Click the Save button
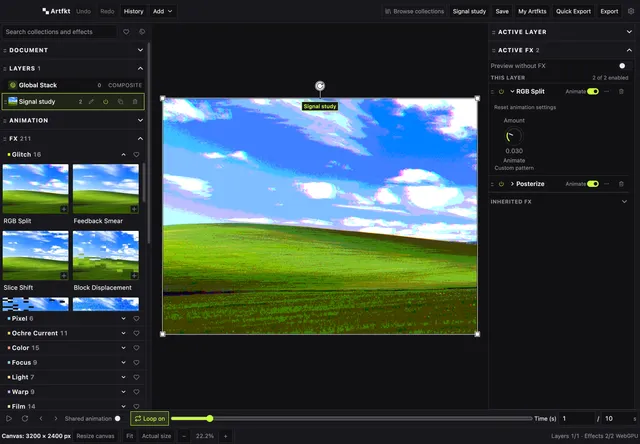This screenshot has width=640, height=444. pyautogui.click(x=502, y=11)
